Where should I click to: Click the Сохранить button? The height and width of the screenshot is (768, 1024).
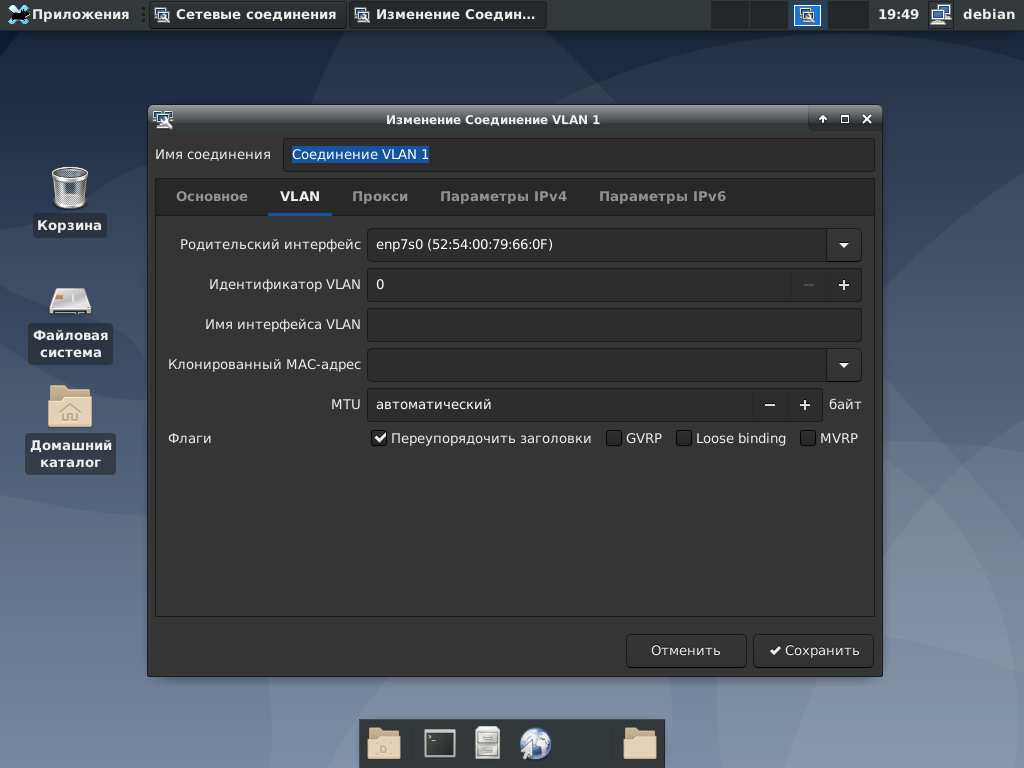click(x=813, y=650)
